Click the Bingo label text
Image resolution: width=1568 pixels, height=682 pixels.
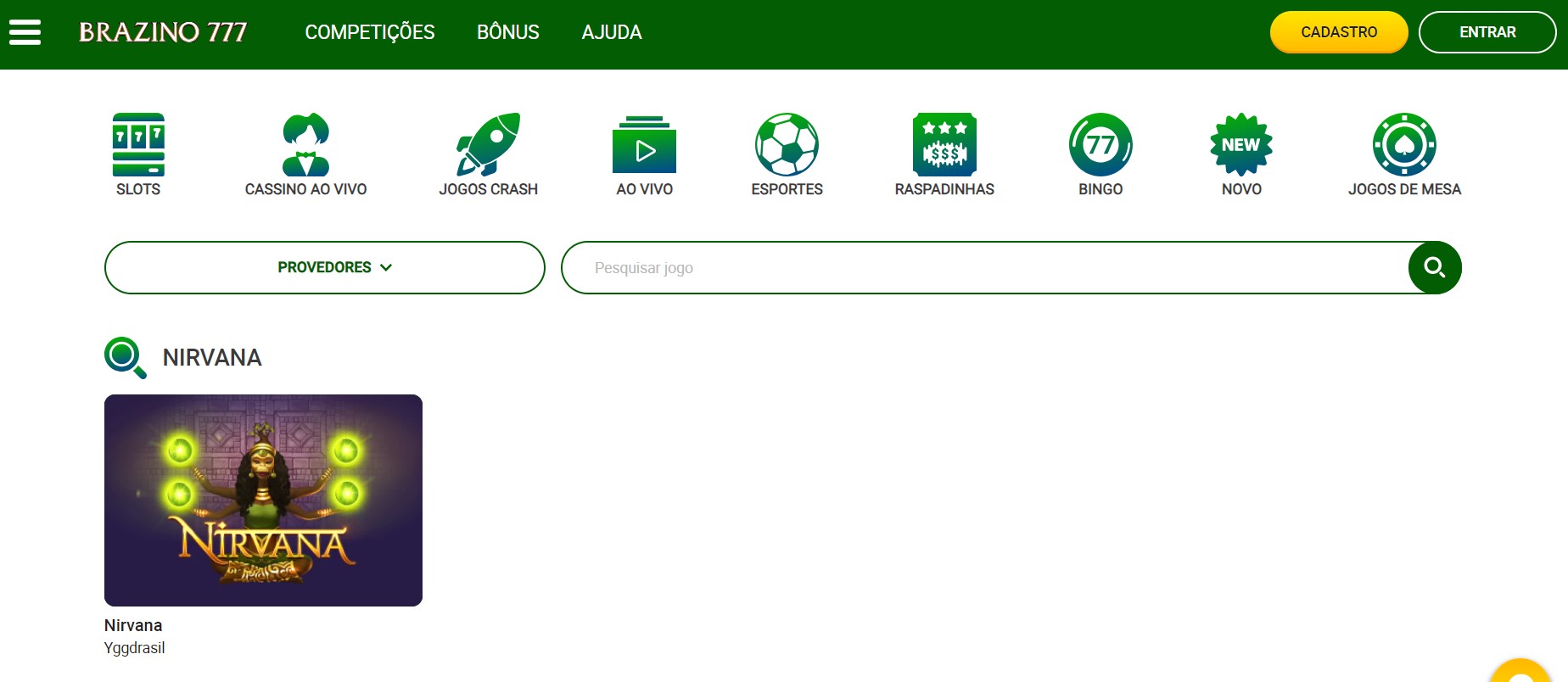1100,189
